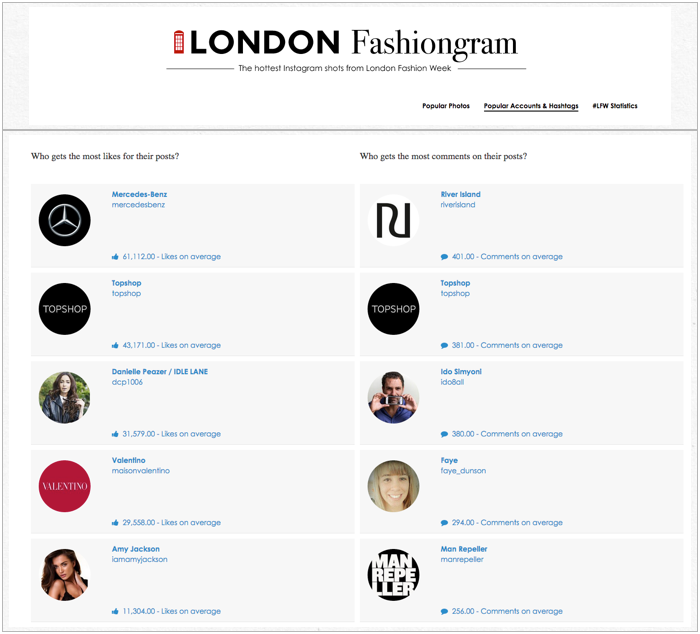700x634 pixels.
Task: Open the Man Repeller logo avatar
Action: [393, 575]
